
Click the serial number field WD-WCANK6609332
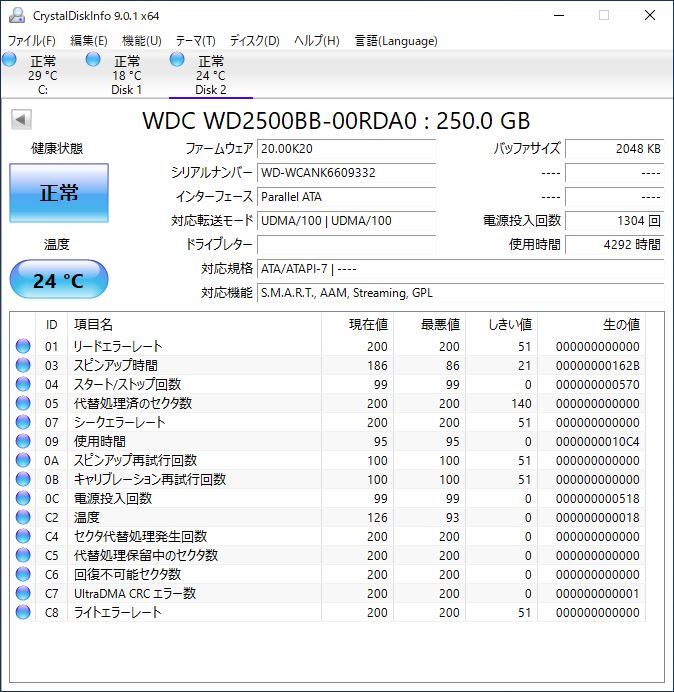346,173
